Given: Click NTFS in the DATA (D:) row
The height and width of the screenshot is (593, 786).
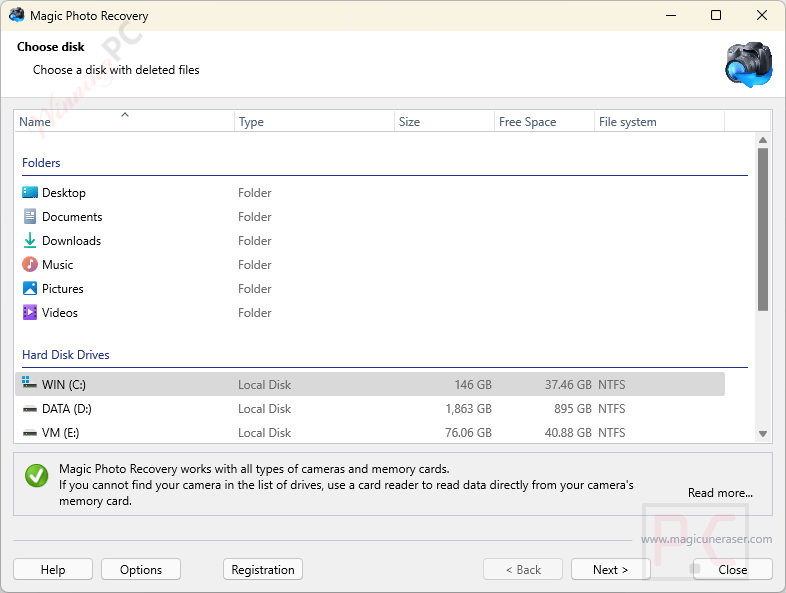Looking at the screenshot, I should [x=612, y=409].
